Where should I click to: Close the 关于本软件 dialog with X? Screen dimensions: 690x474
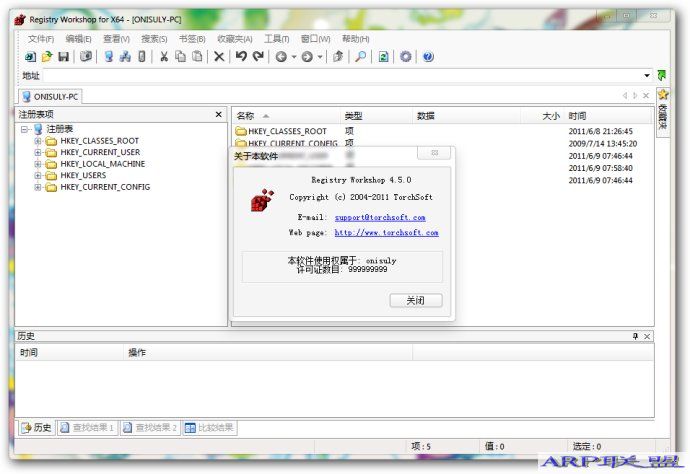(x=434, y=153)
